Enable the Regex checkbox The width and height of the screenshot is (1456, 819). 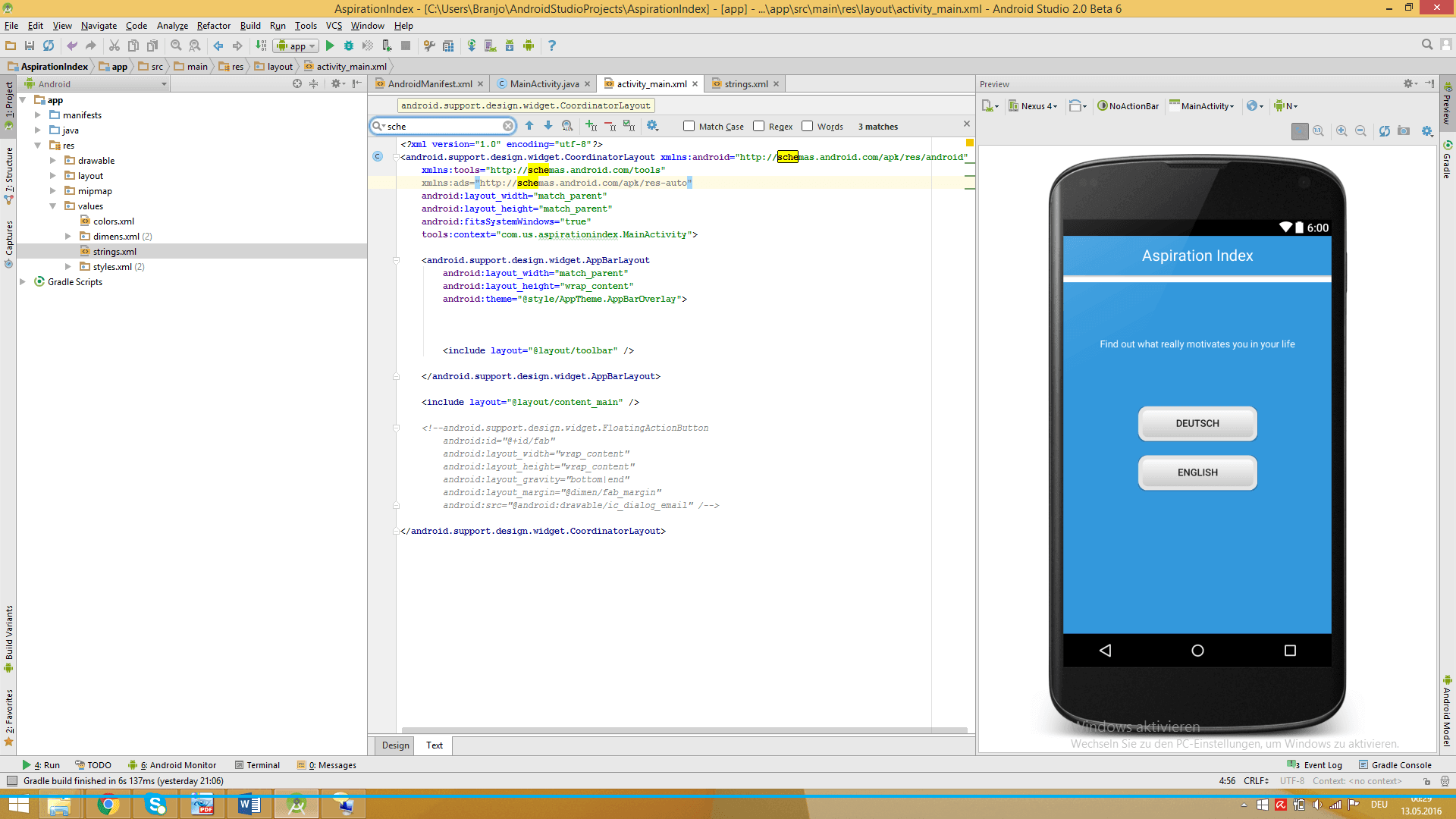tap(758, 127)
